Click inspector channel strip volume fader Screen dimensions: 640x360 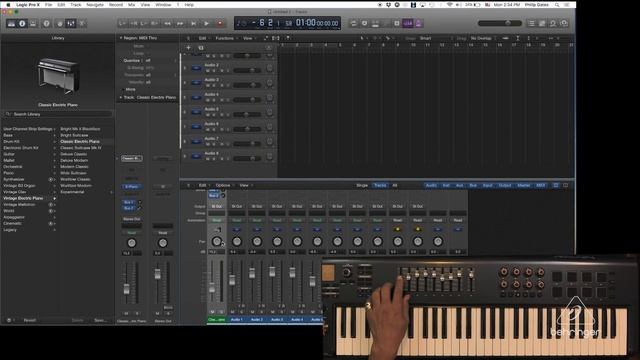[127, 289]
